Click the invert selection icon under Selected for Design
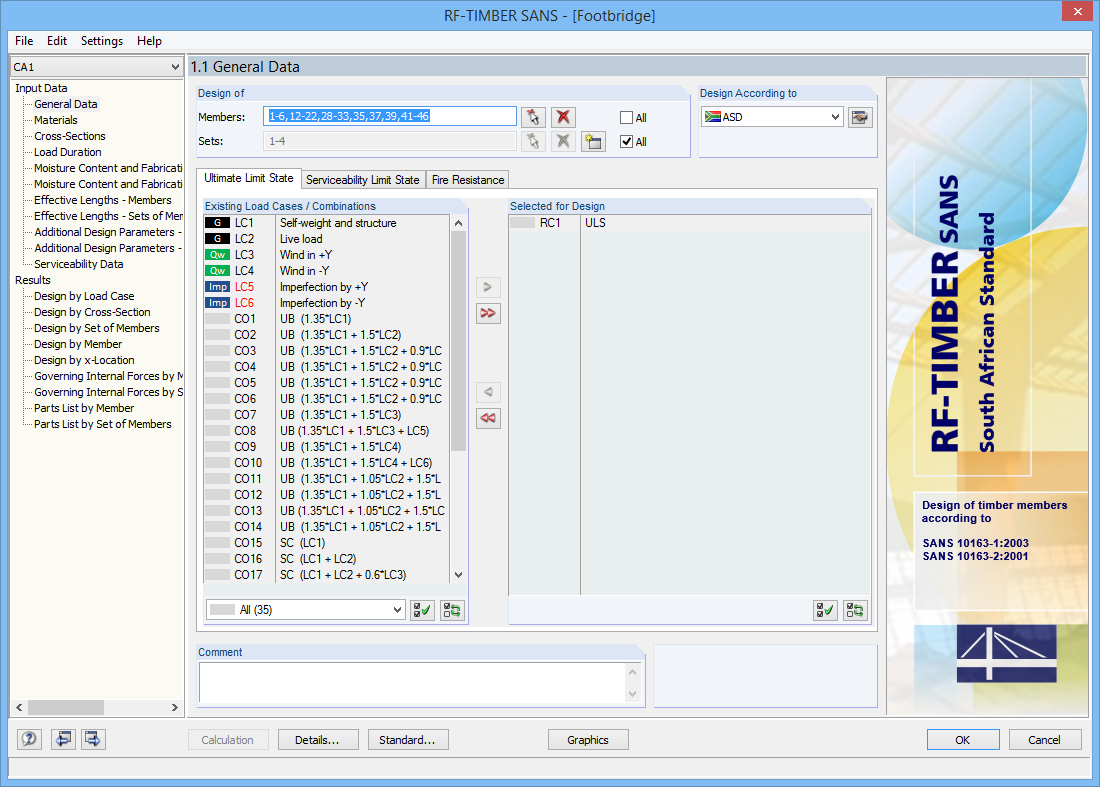Screen dimensions: 1100x787 coord(855,609)
